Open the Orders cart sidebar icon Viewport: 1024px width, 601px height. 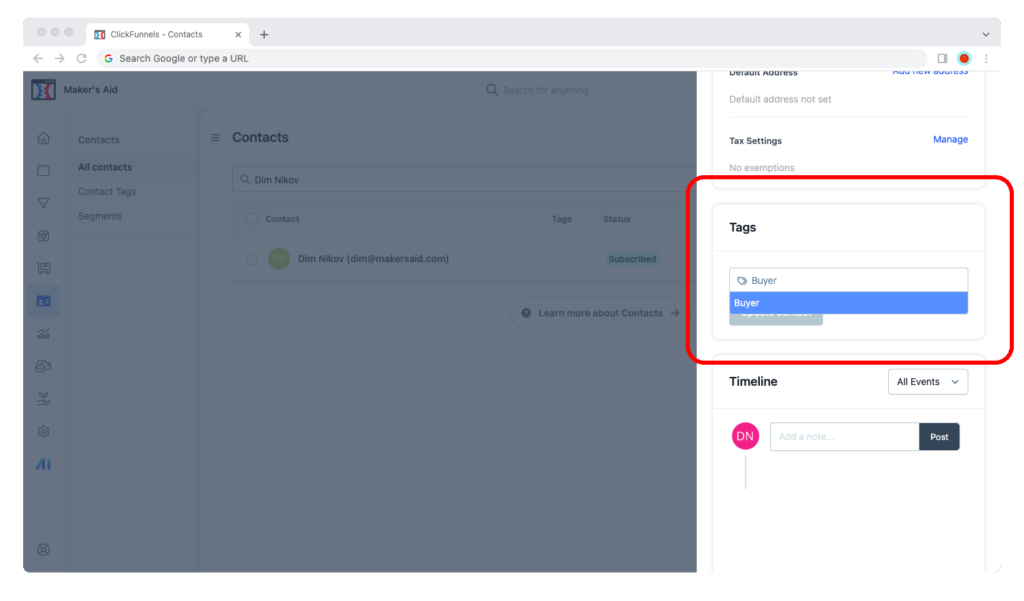[44, 268]
